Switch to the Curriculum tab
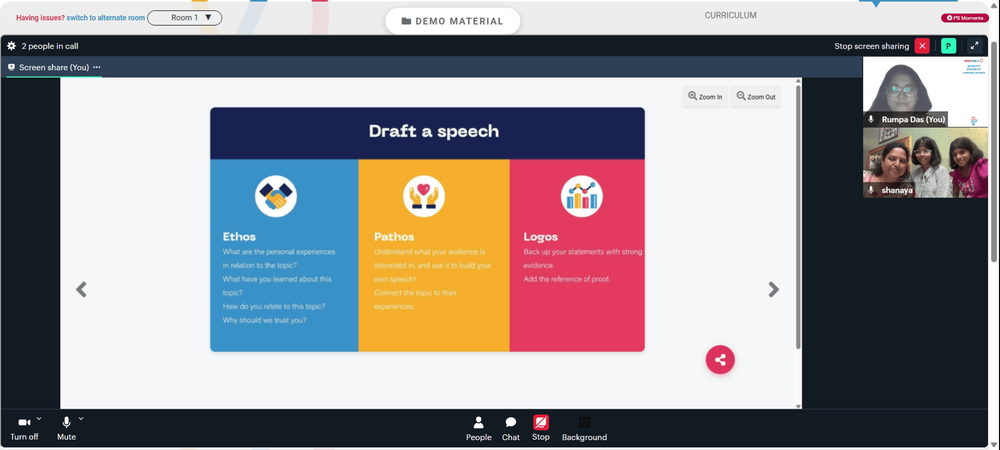Screen dimensions: 1000x450 730,15
